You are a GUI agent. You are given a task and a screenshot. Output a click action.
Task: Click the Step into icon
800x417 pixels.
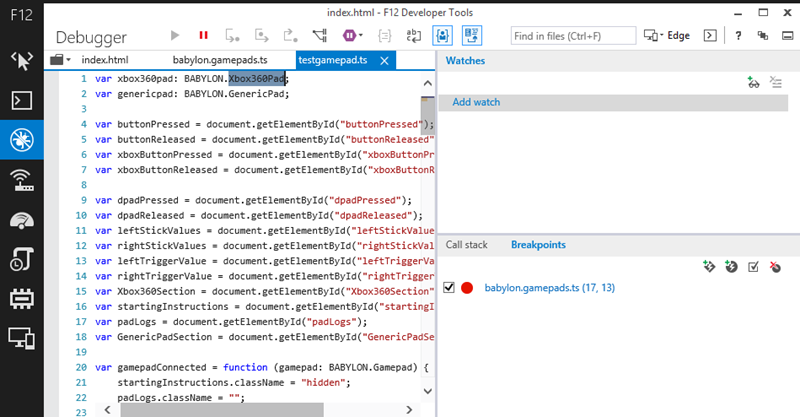click(232, 36)
